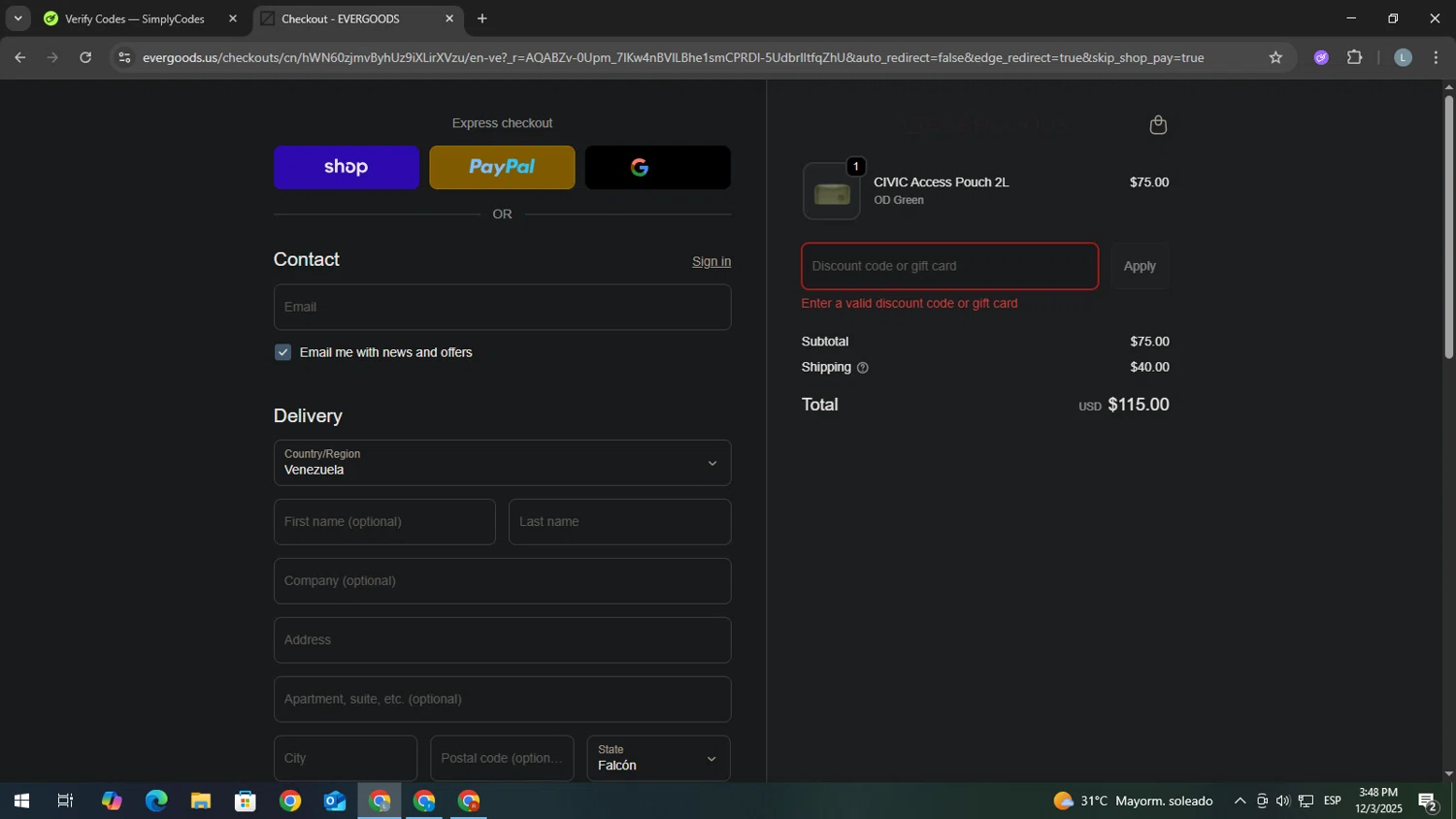This screenshot has width=1456, height=819.
Task: Go back to previous page
Action: tap(20, 57)
